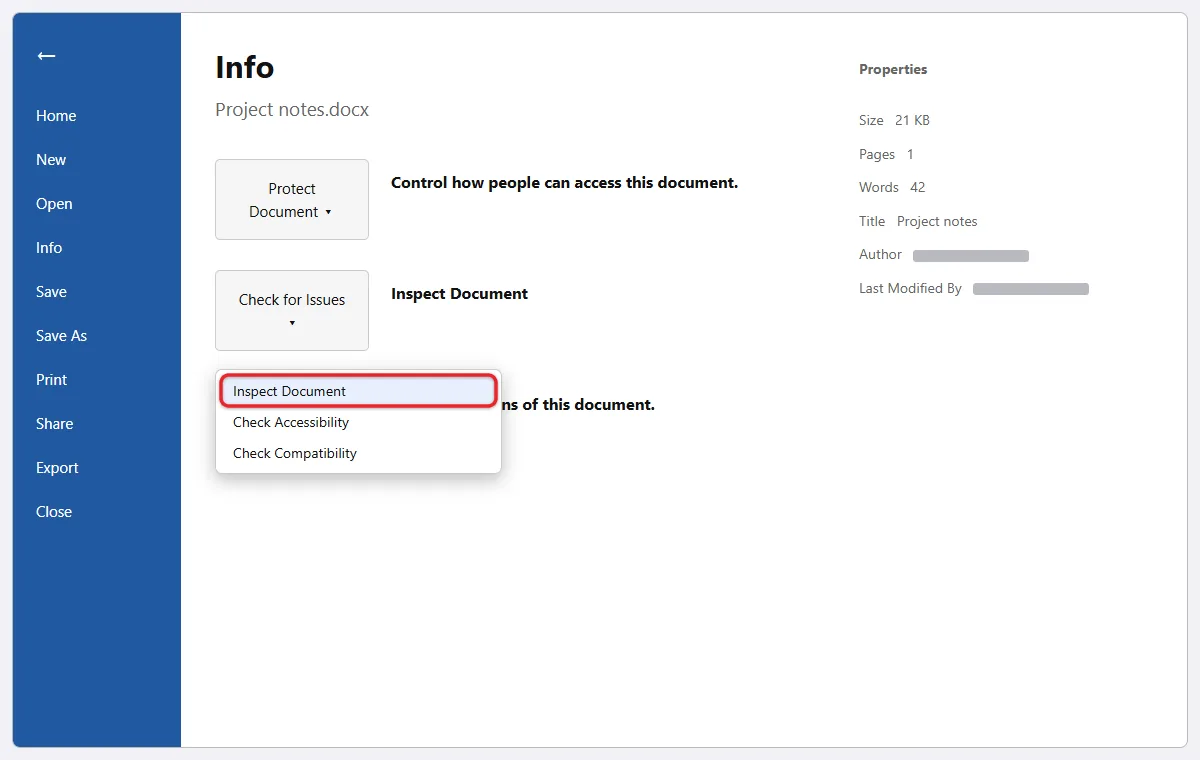Click the redacted Author value

click(x=971, y=256)
